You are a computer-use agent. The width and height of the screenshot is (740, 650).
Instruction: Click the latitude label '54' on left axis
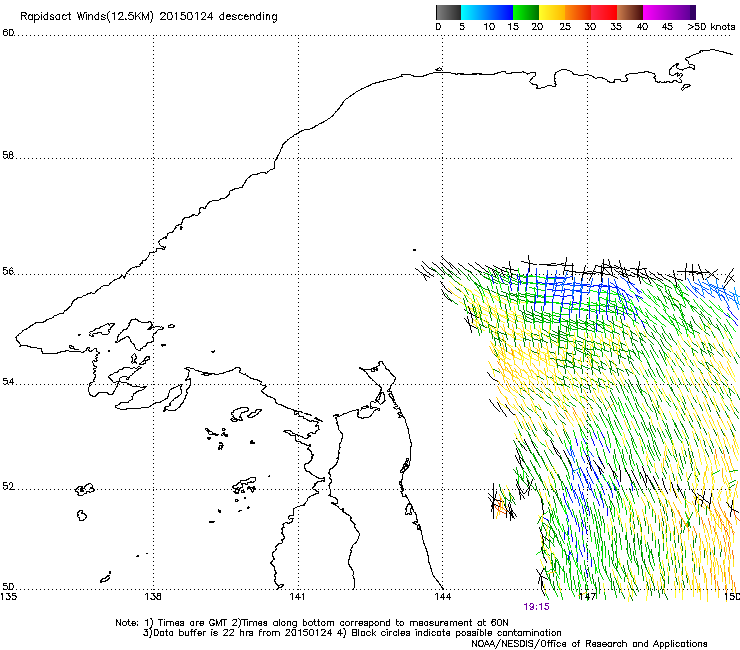point(8,381)
